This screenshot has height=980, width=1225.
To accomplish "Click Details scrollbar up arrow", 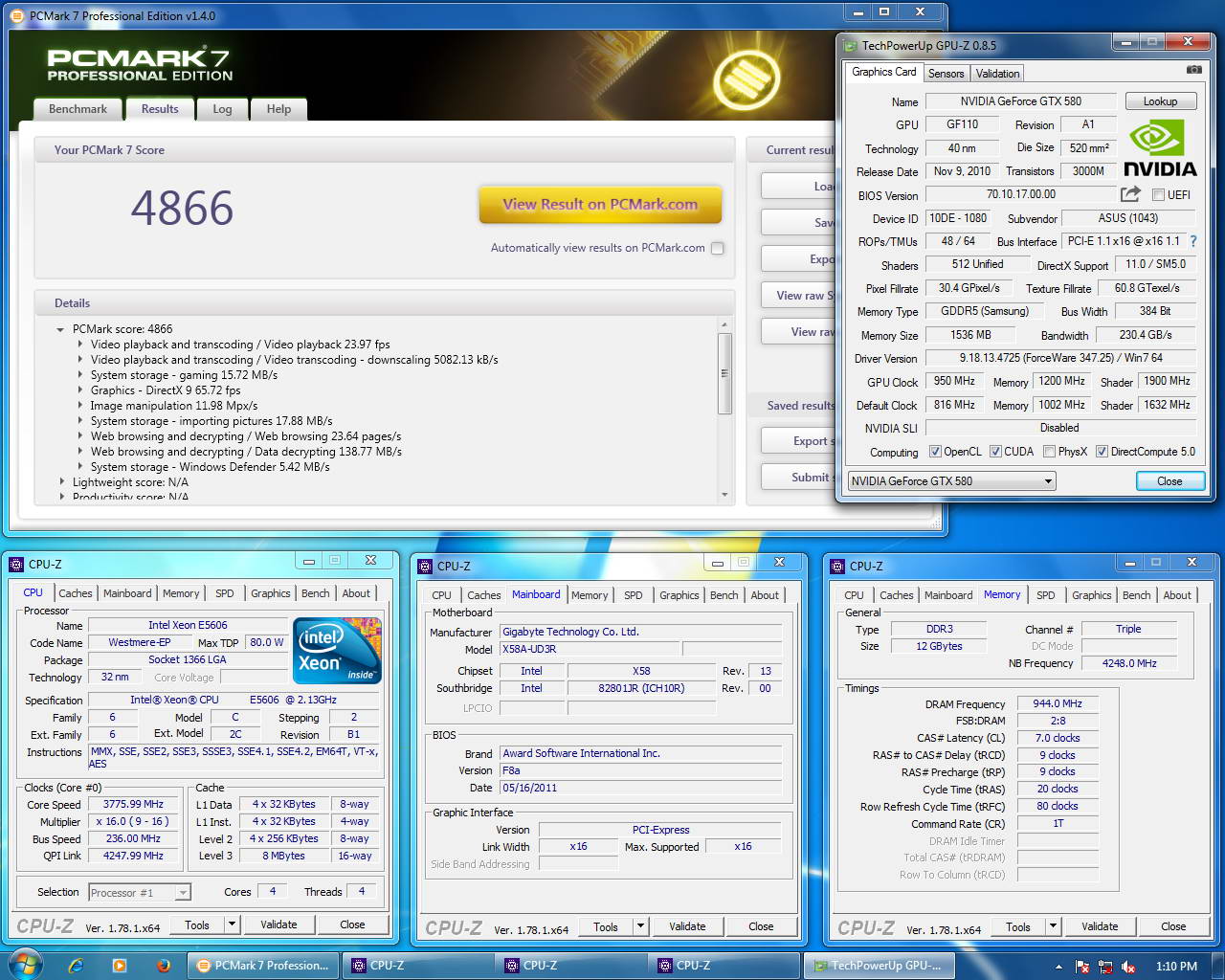I will coord(724,326).
